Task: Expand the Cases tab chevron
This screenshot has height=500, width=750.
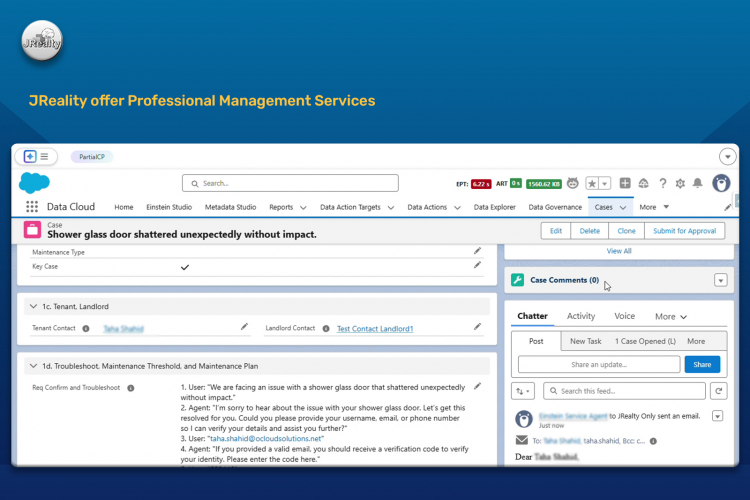Action: 623,208
